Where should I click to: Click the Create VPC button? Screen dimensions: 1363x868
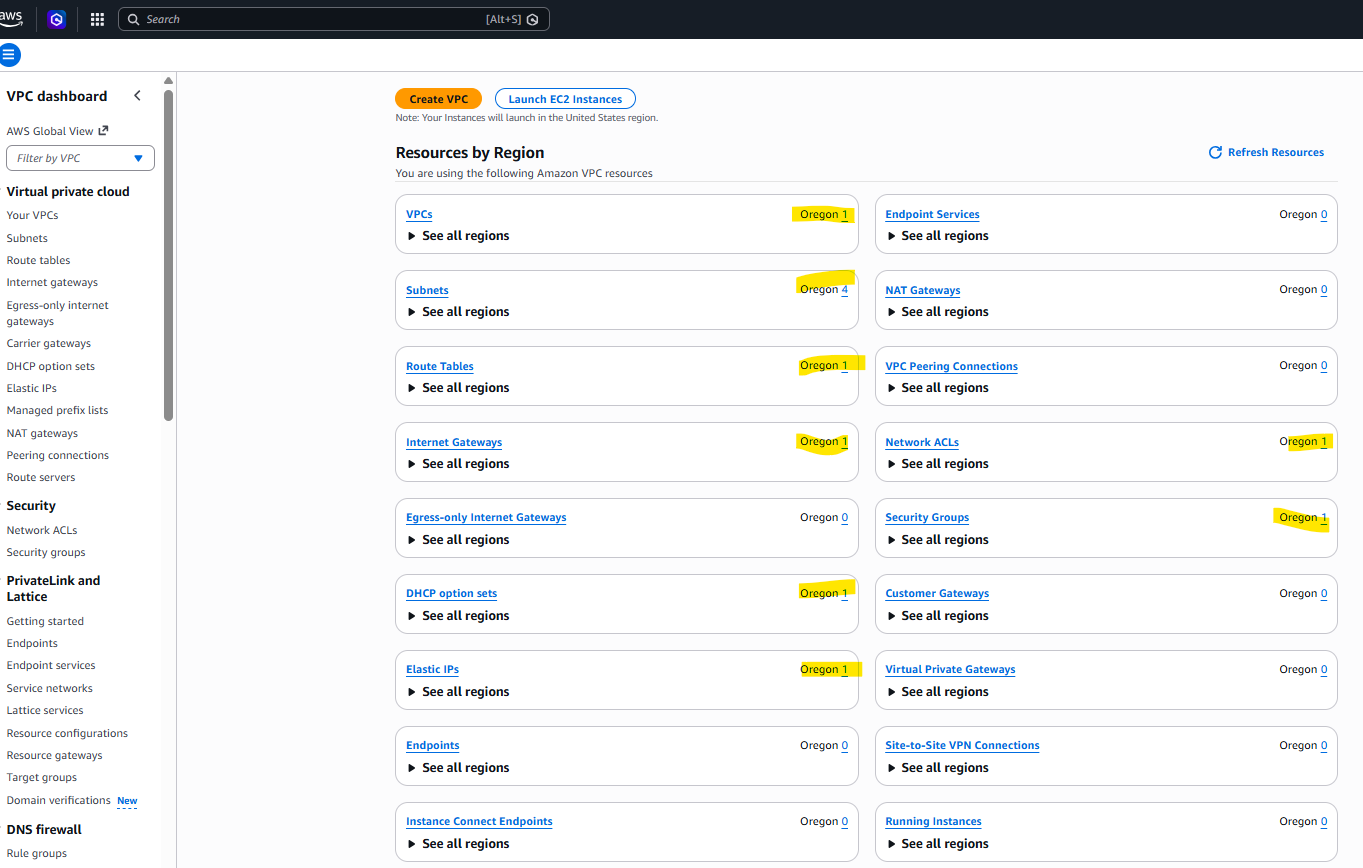(438, 98)
